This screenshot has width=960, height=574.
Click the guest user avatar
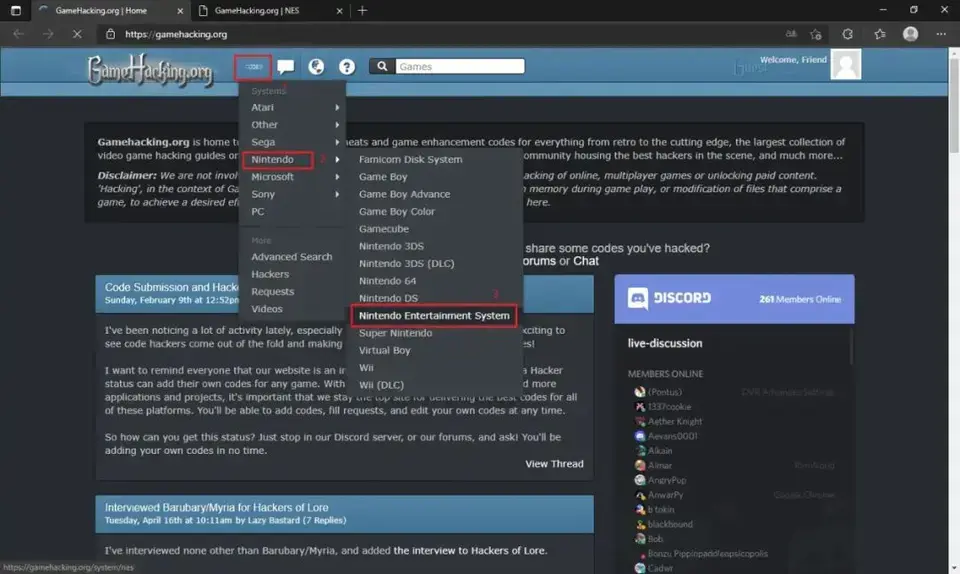pos(846,64)
